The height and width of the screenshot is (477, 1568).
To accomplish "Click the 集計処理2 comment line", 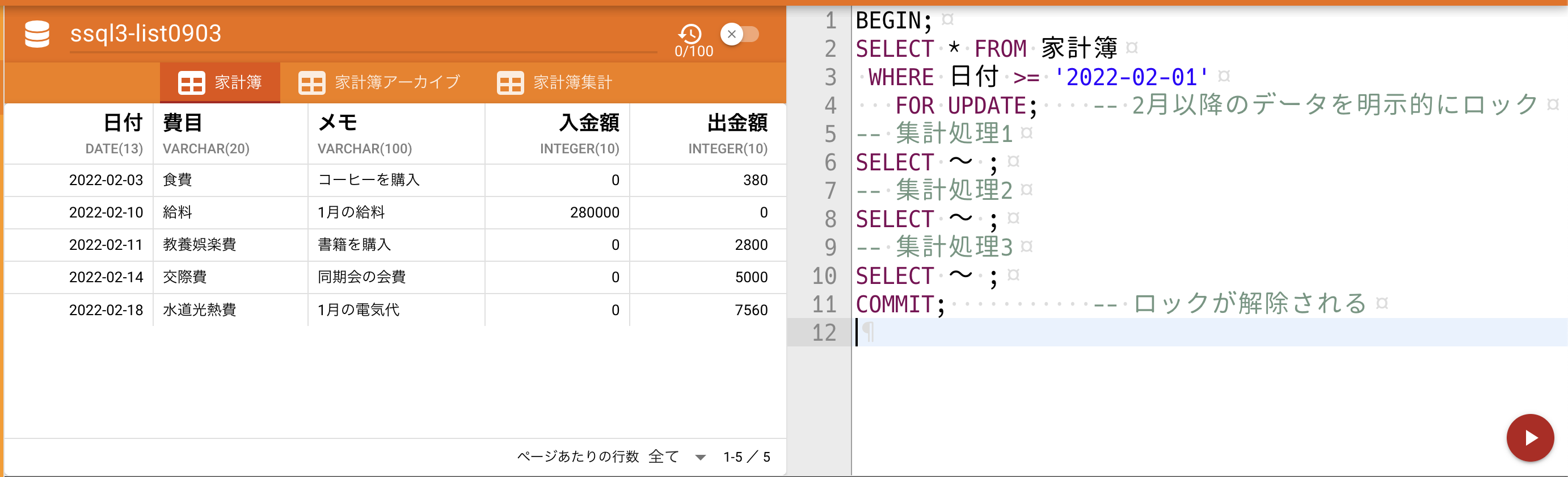I will tap(935, 191).
